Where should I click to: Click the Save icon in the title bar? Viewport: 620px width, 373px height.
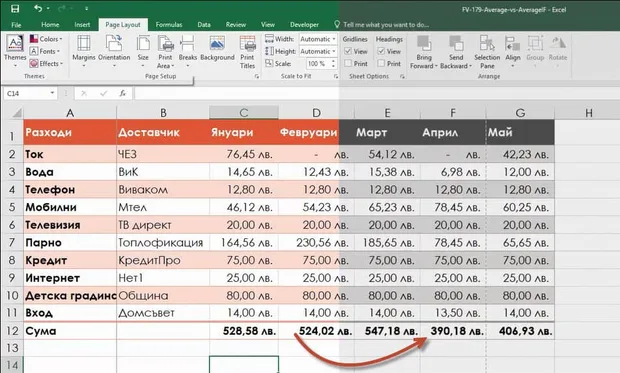(15, 8)
